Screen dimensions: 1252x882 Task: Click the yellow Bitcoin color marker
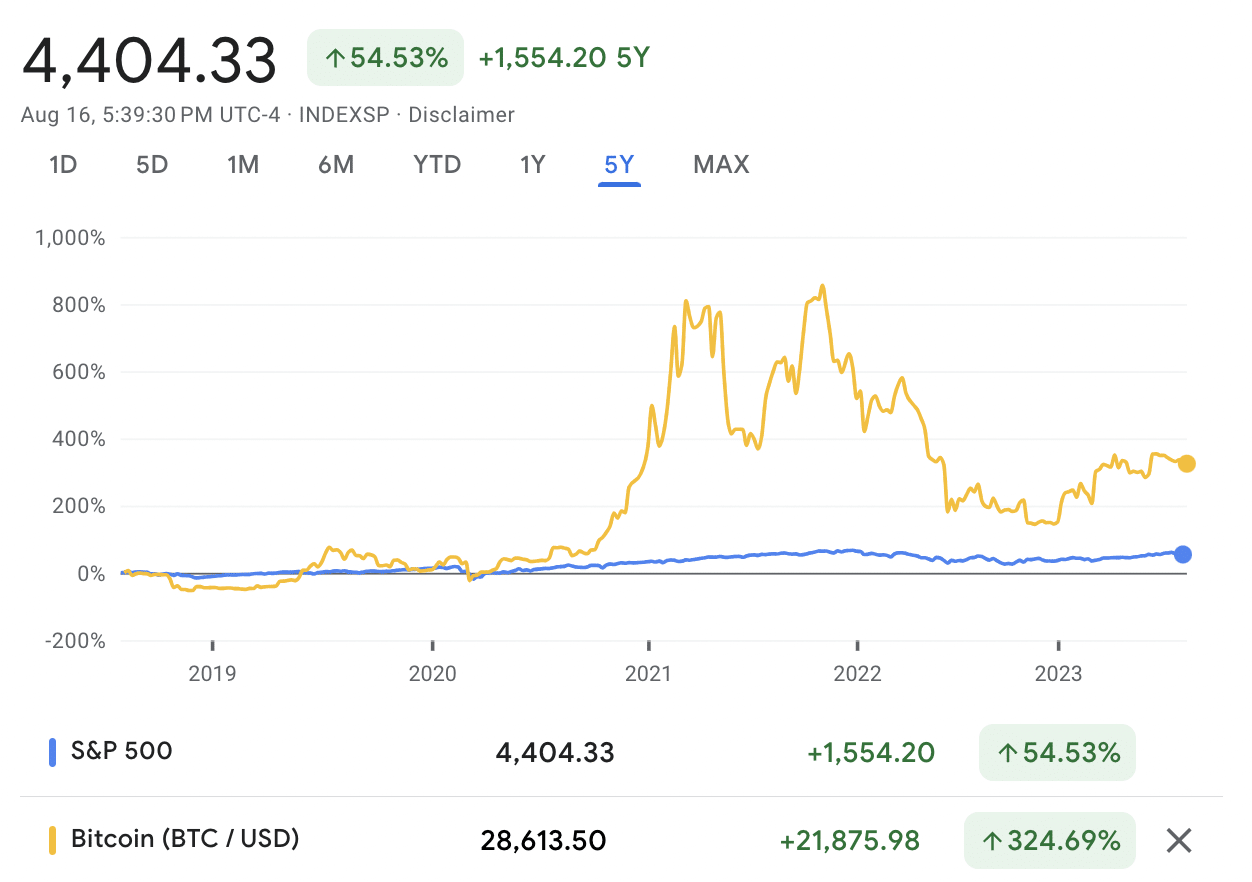pos(53,838)
